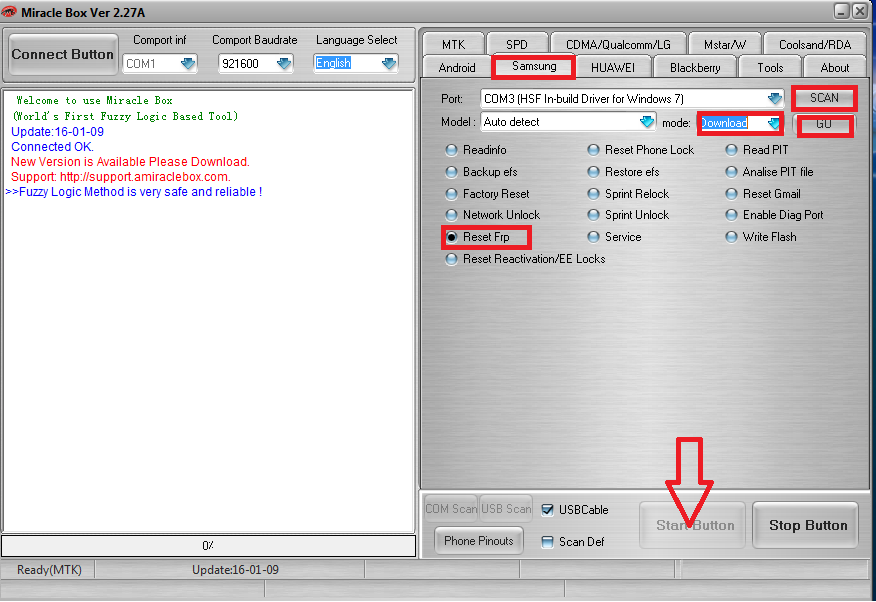Click the 'Update:16-01-09' log line
This screenshot has height=602, width=876.
[x=58, y=132]
